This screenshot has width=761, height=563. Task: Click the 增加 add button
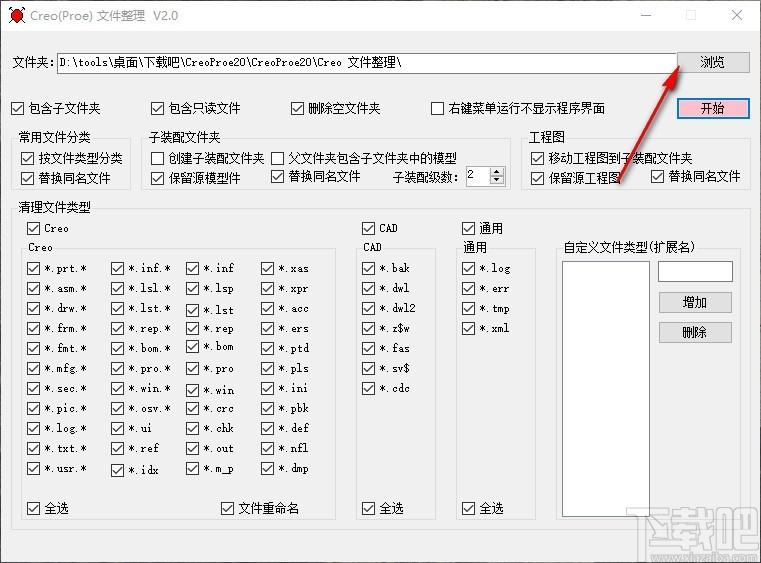pos(695,302)
